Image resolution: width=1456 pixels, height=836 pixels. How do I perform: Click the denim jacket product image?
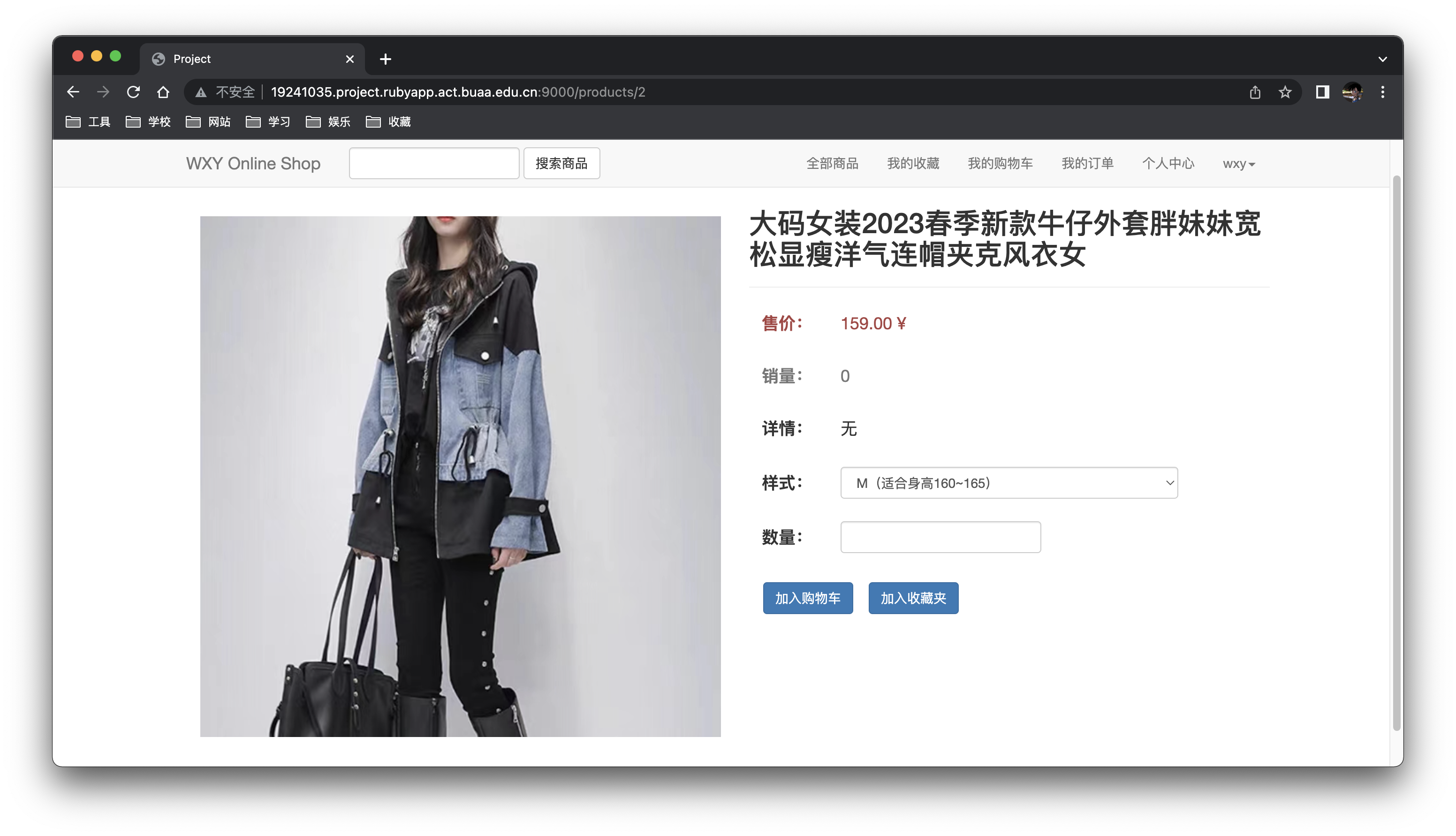click(x=460, y=476)
